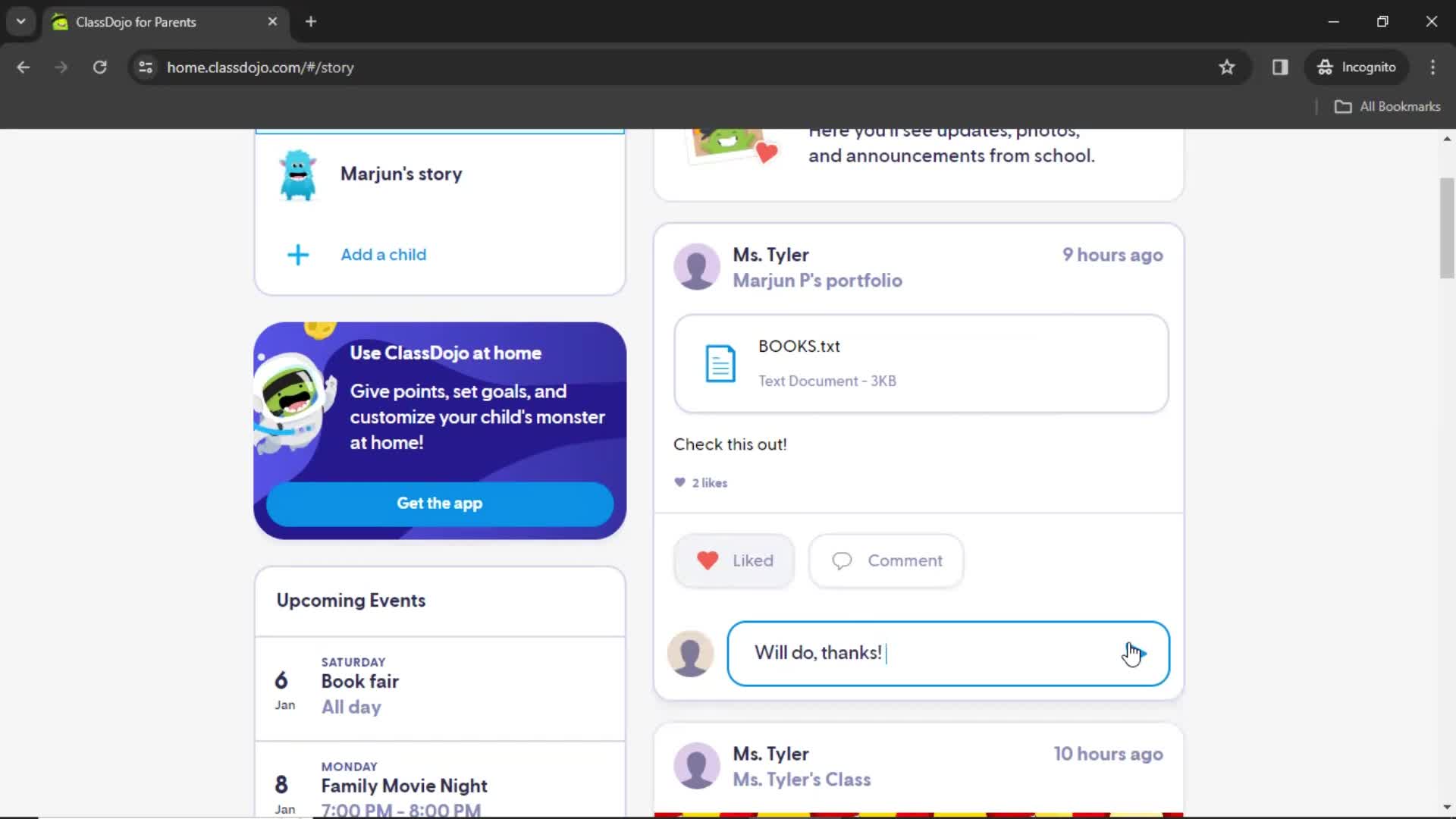Click Add a child link in sidebar
This screenshot has height=819, width=1456.
(383, 254)
